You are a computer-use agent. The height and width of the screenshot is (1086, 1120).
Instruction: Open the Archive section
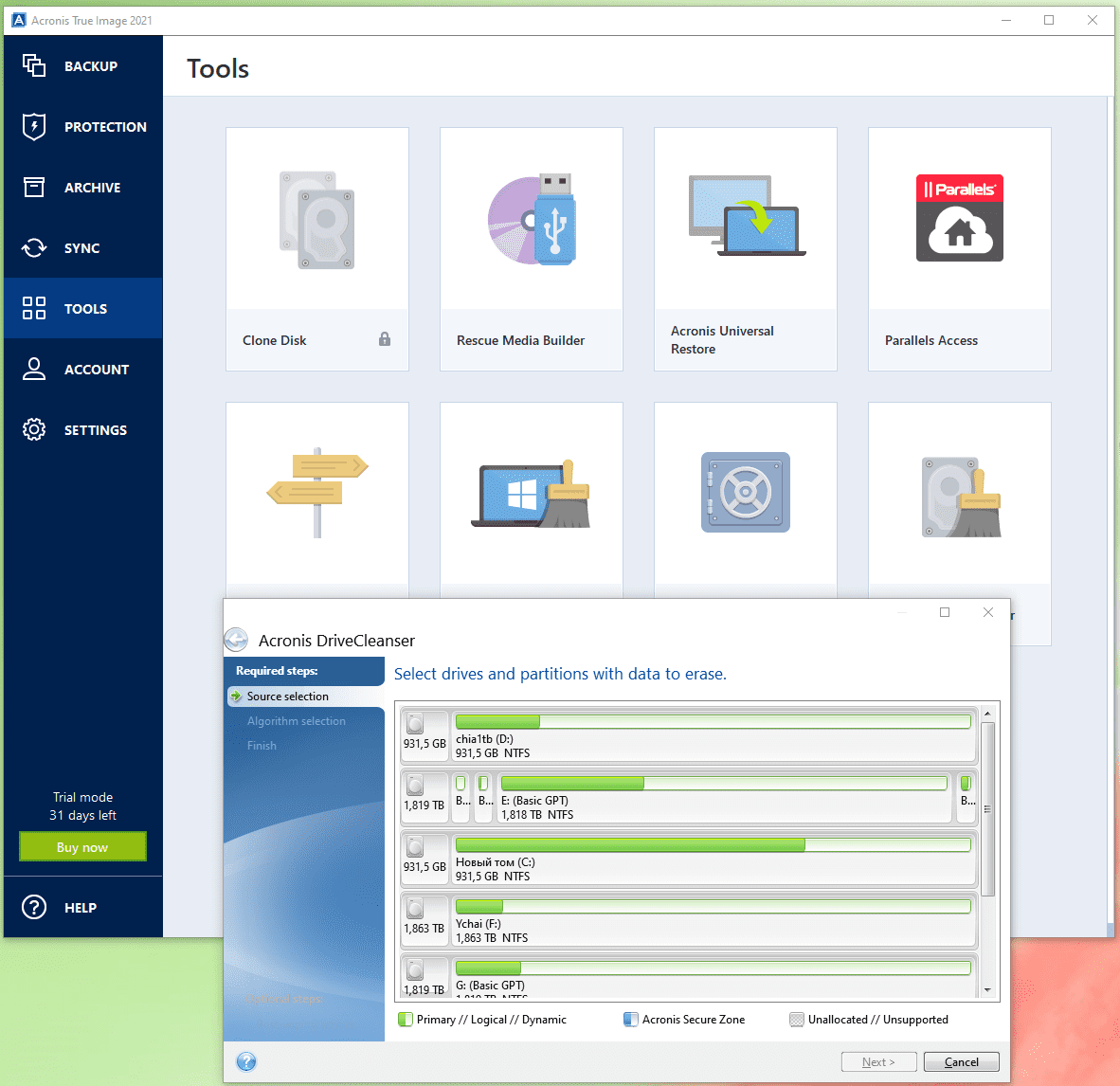(x=82, y=188)
